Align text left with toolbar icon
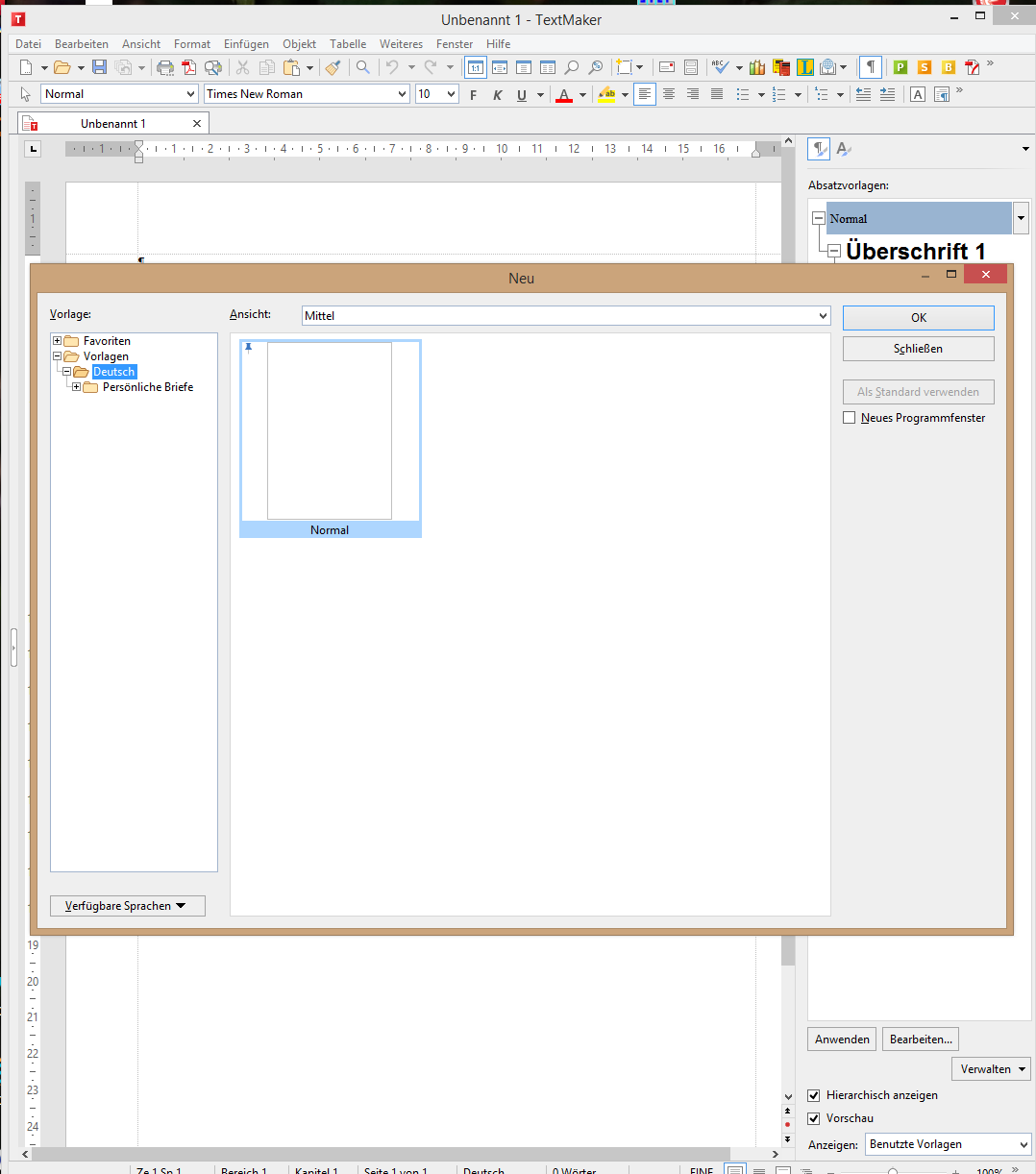Viewport: 1036px width, 1174px height. pos(645,94)
